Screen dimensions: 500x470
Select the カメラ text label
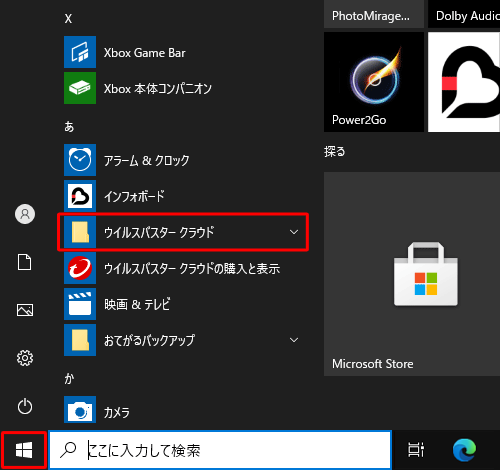pos(116,413)
